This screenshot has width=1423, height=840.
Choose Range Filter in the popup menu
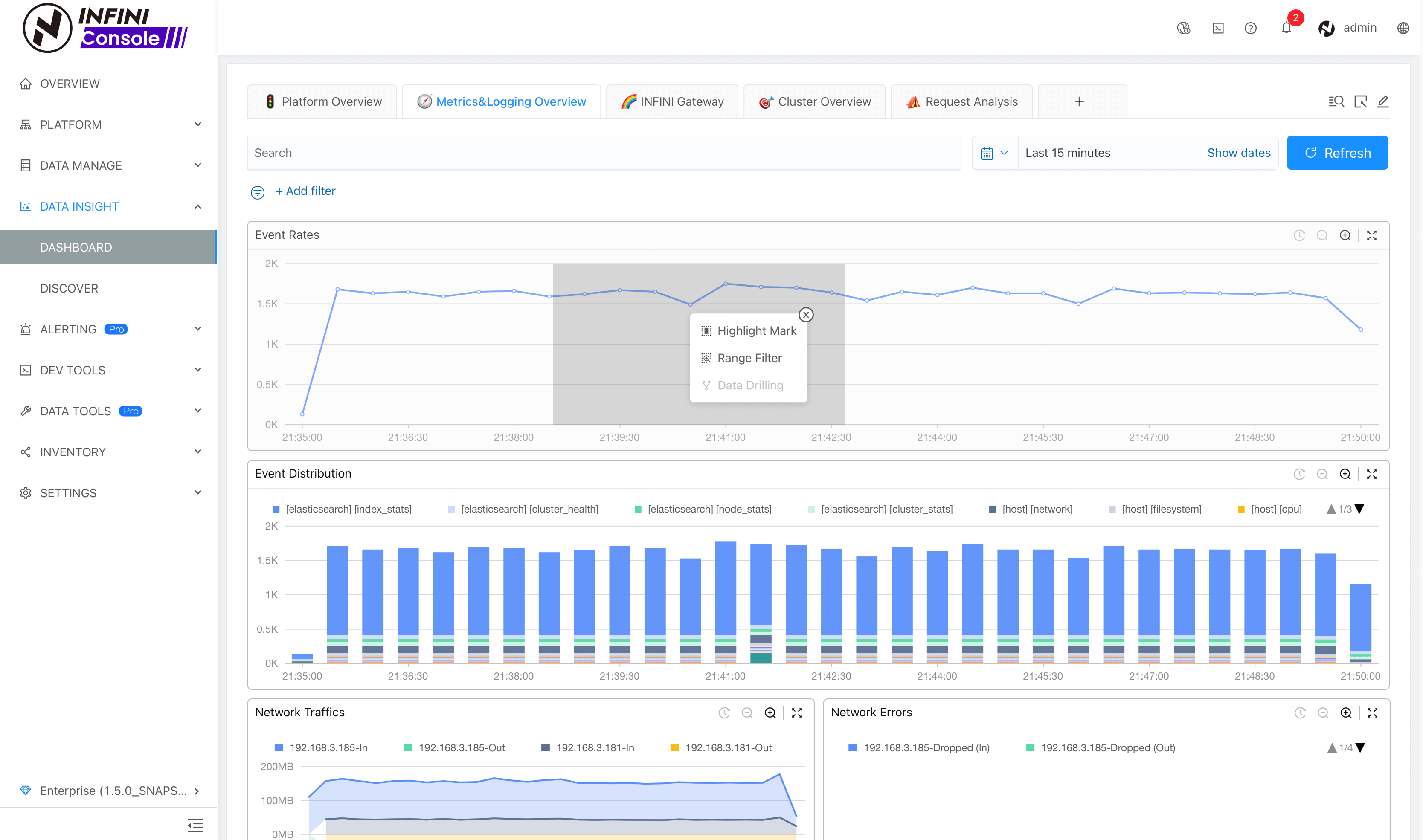point(749,358)
